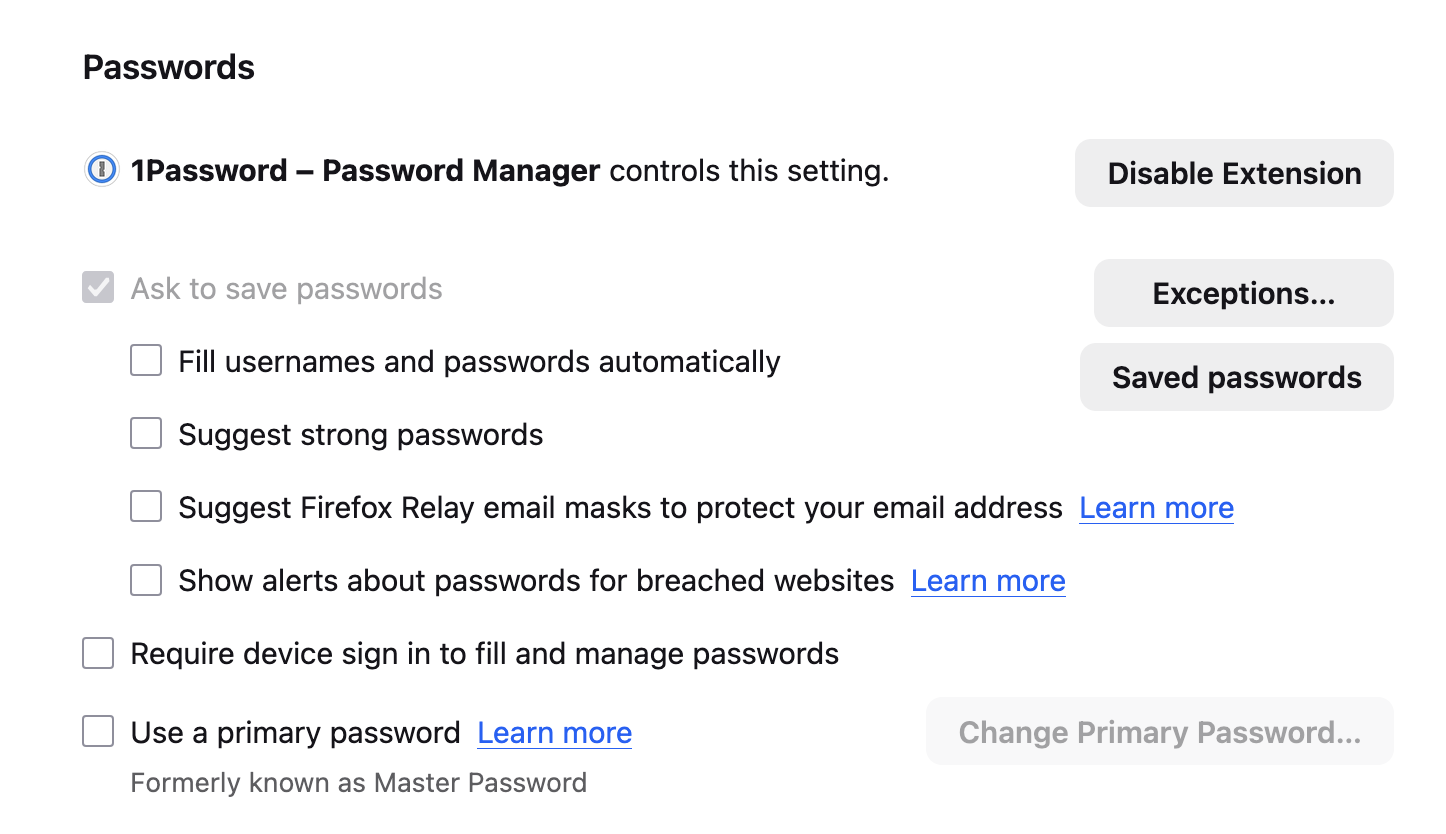This screenshot has width=1446, height=834.
Task: Open 'Learn more' link for primary password
Action: pos(554,733)
